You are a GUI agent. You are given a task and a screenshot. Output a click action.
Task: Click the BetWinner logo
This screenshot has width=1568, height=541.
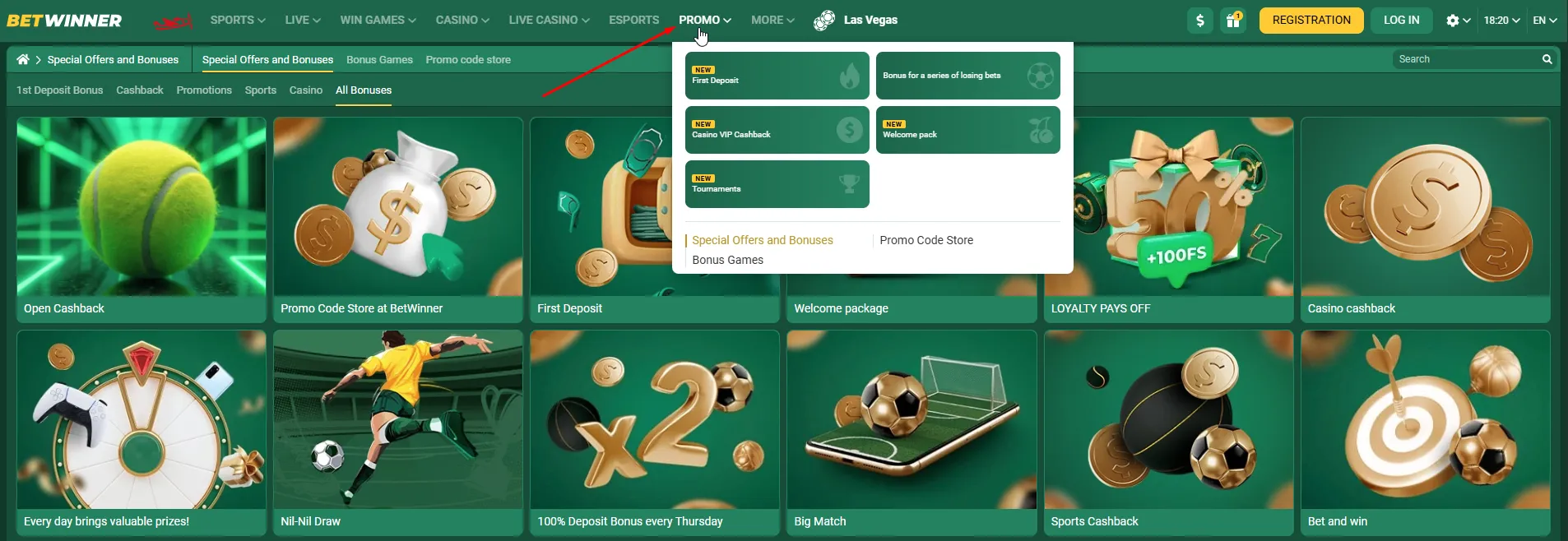tap(64, 21)
